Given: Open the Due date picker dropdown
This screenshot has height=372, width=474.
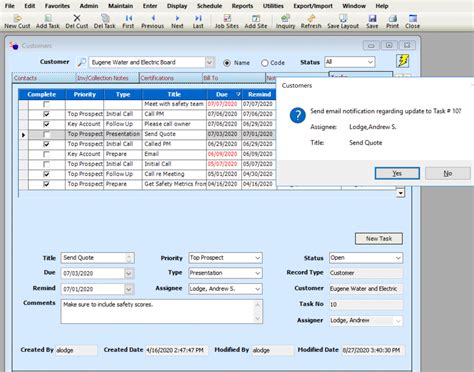Looking at the screenshot, I should pyautogui.click(x=129, y=273).
